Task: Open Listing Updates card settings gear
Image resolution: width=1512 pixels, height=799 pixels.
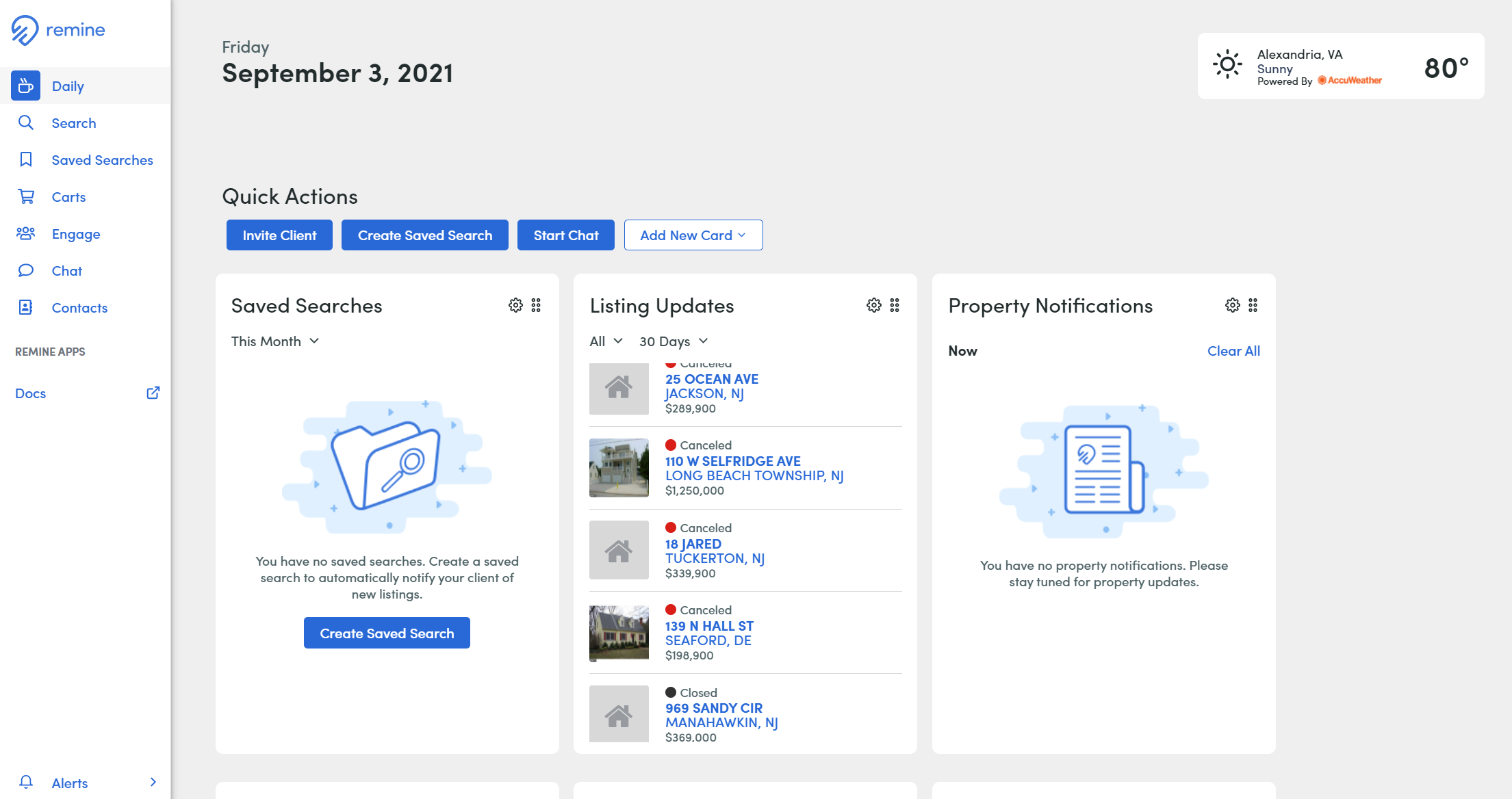Action: pyautogui.click(x=874, y=305)
